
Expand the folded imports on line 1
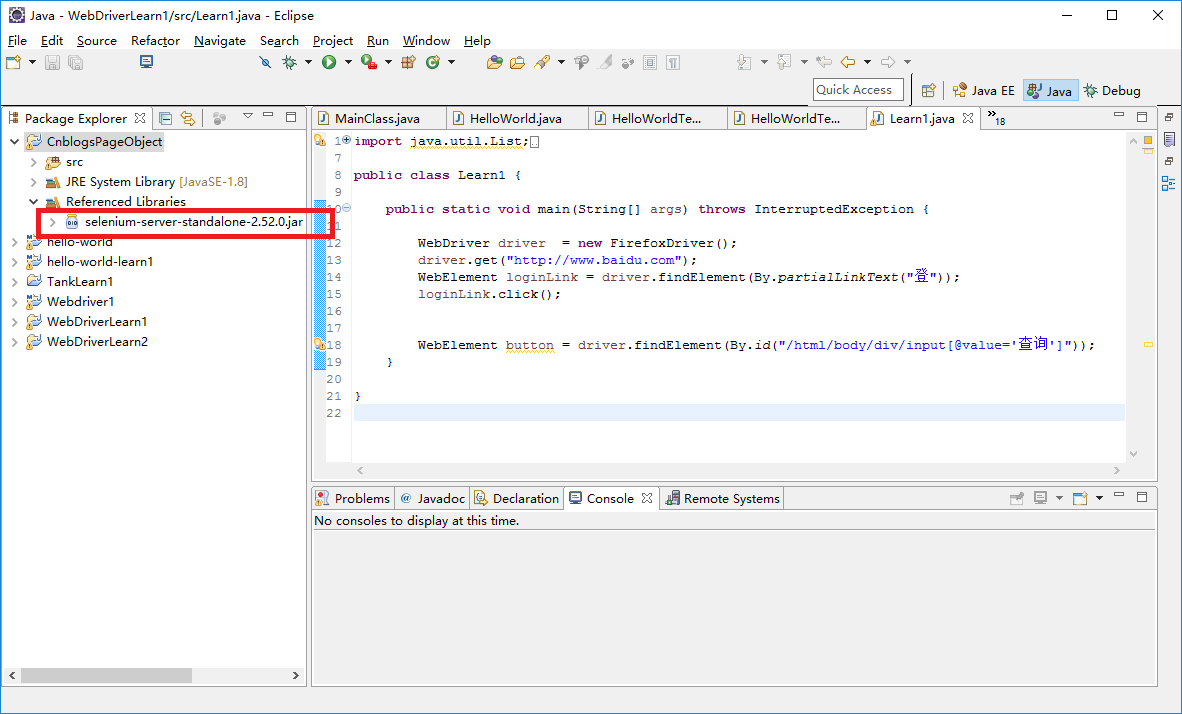(347, 140)
